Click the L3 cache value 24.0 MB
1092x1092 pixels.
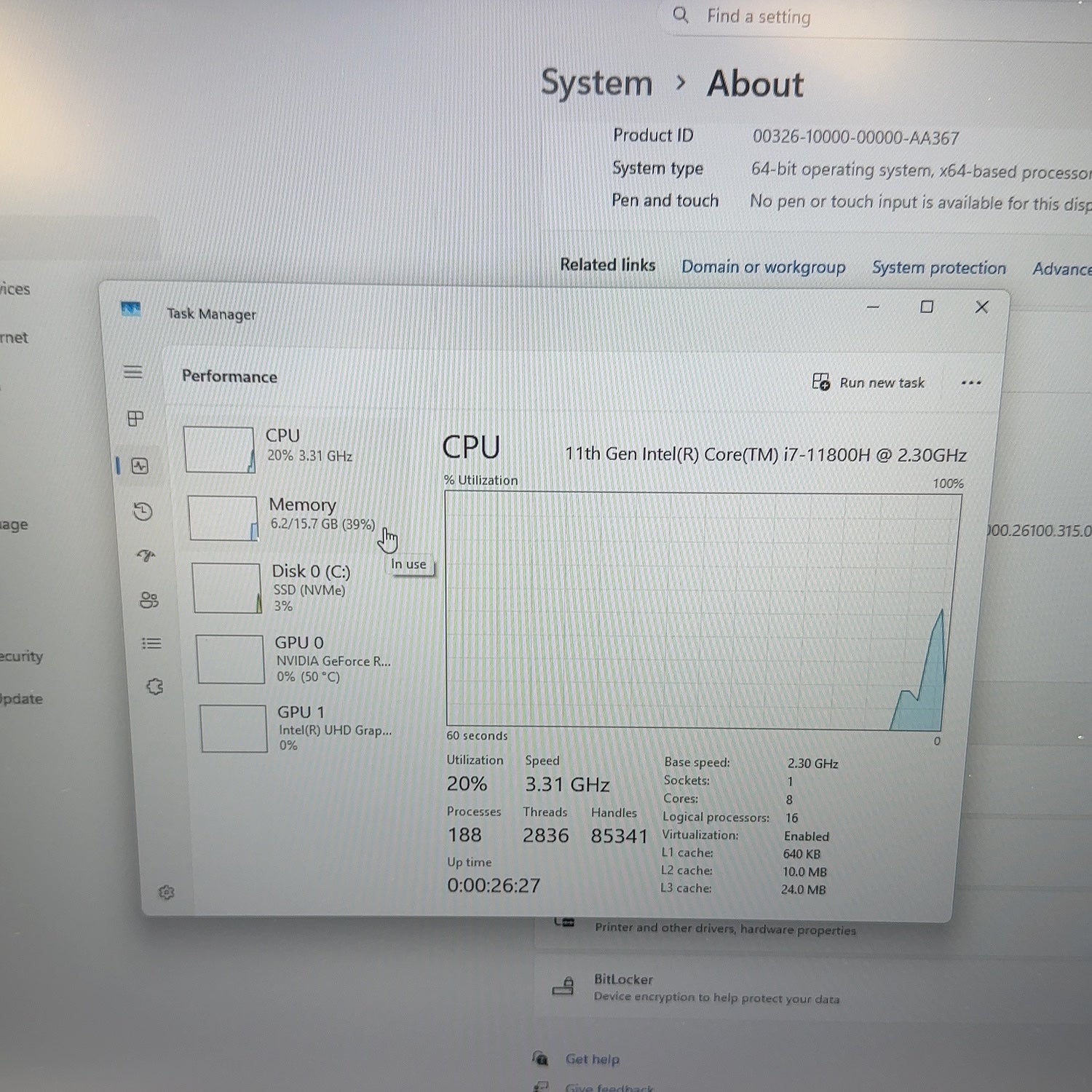[x=803, y=890]
